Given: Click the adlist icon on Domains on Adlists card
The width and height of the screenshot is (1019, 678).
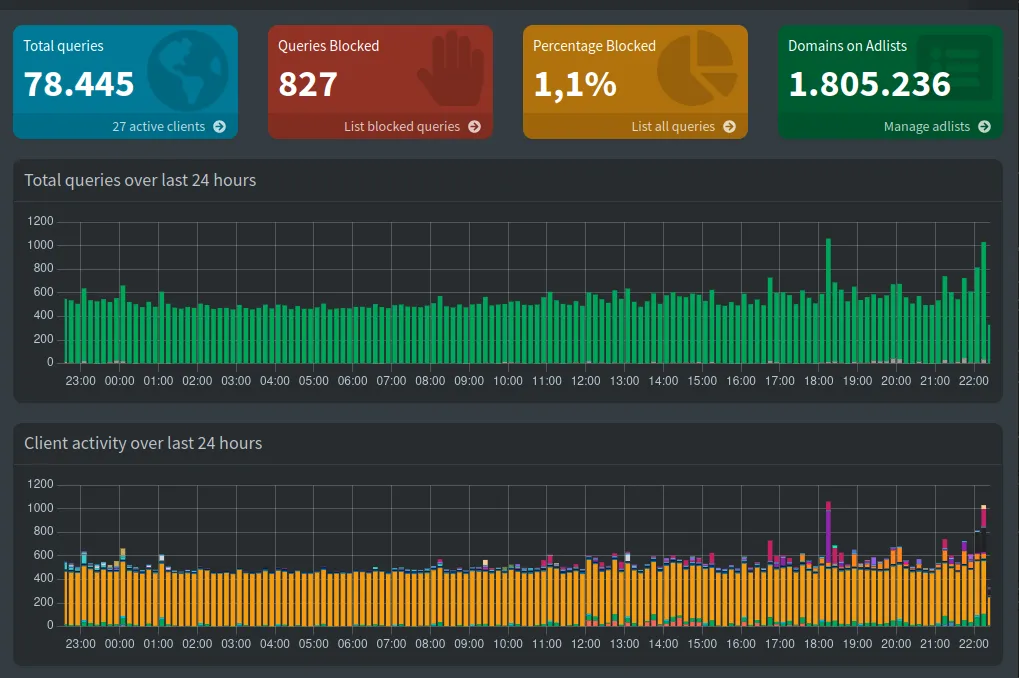Looking at the screenshot, I should [x=956, y=68].
